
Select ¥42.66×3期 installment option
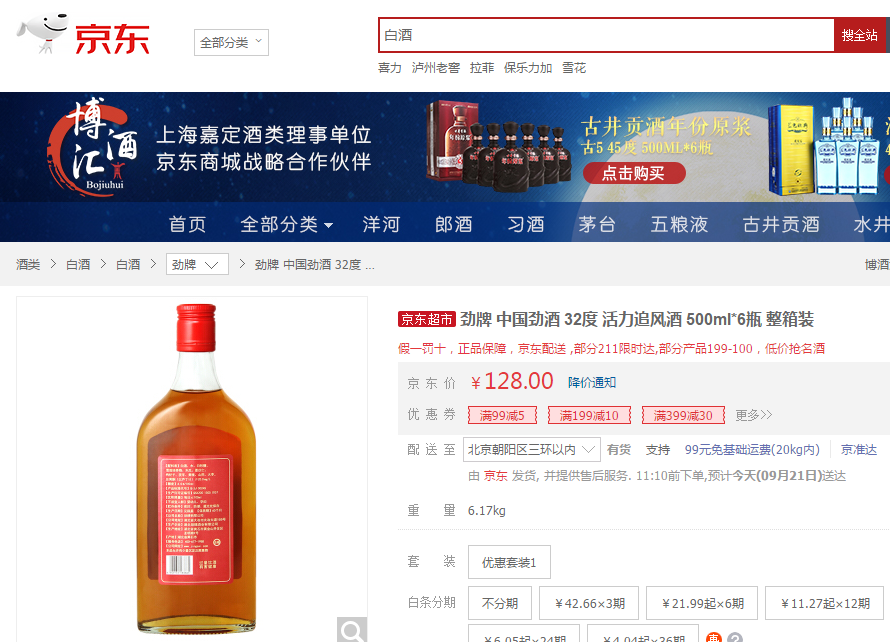tap(589, 603)
